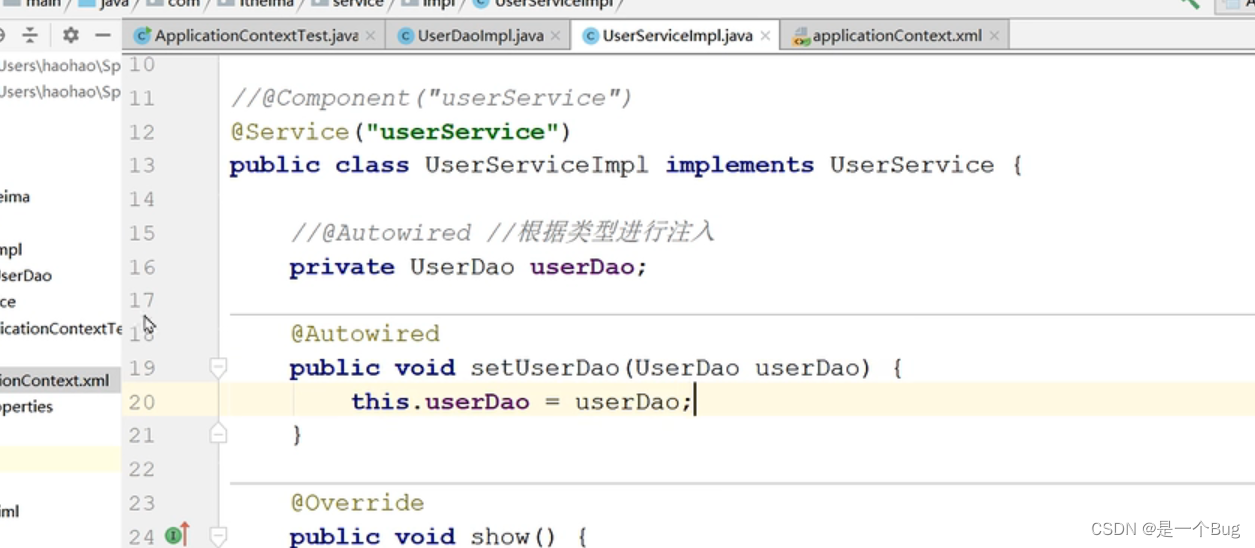
Task: Click the private keyword on line 16
Action: pyautogui.click(x=342, y=267)
